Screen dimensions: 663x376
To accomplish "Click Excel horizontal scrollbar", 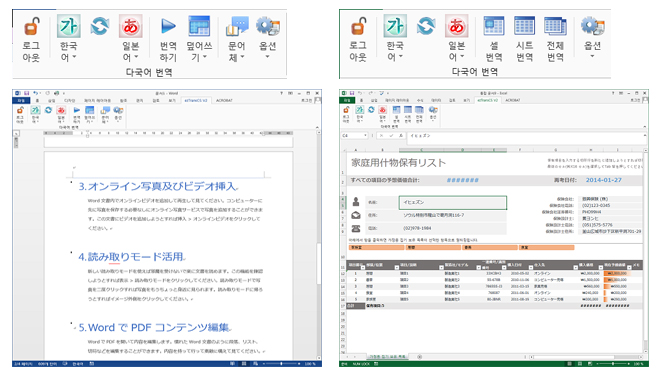I will (x=586, y=357).
